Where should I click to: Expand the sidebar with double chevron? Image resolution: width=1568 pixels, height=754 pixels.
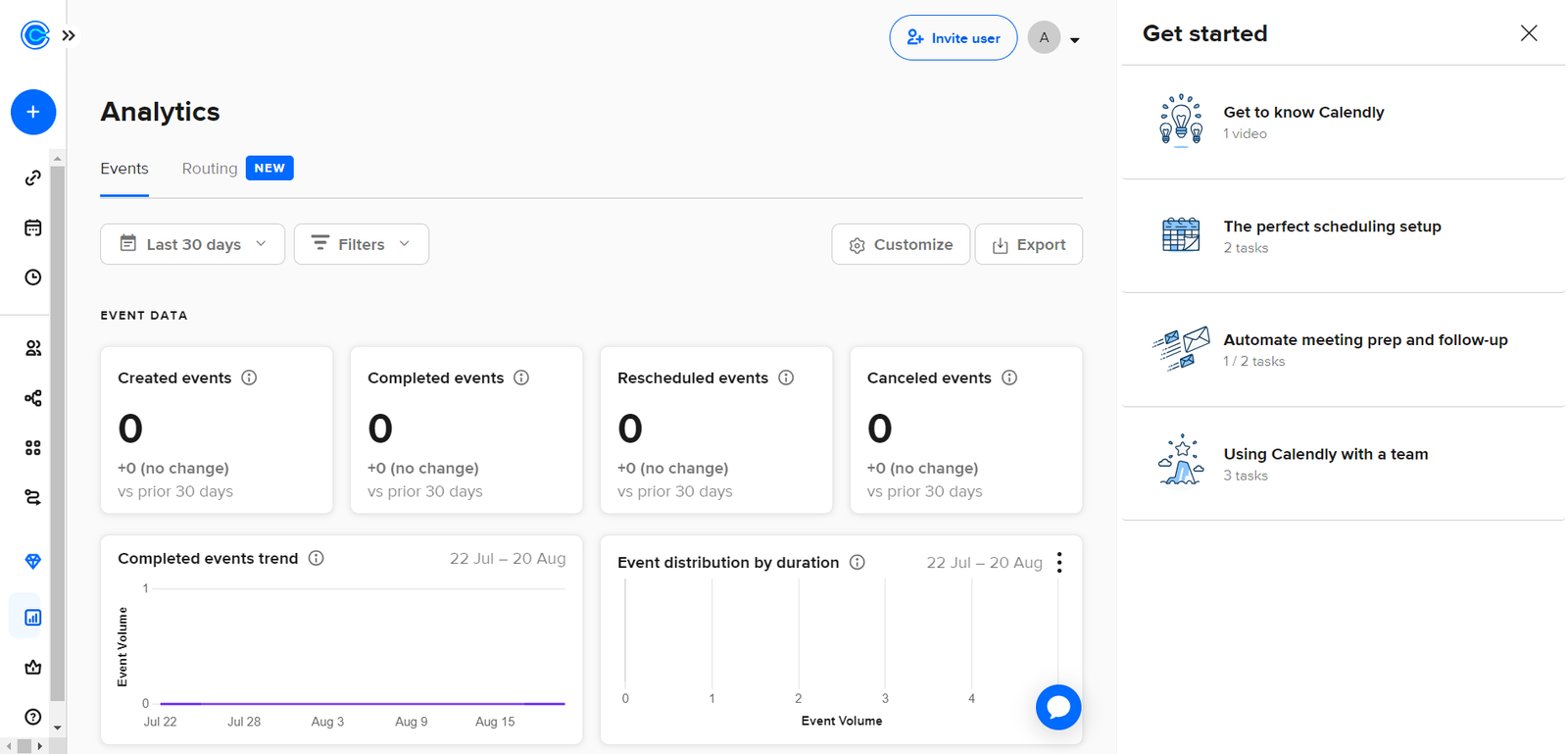[x=69, y=35]
